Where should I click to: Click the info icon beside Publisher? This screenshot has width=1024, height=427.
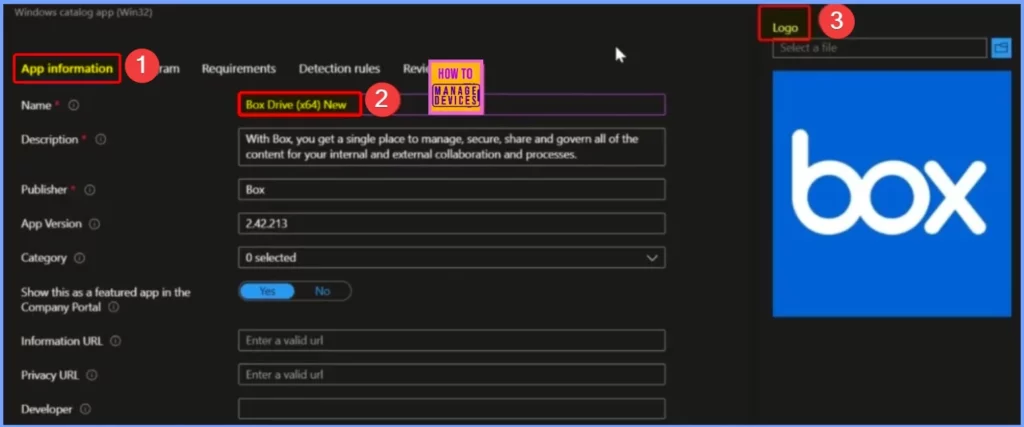[x=89, y=189]
